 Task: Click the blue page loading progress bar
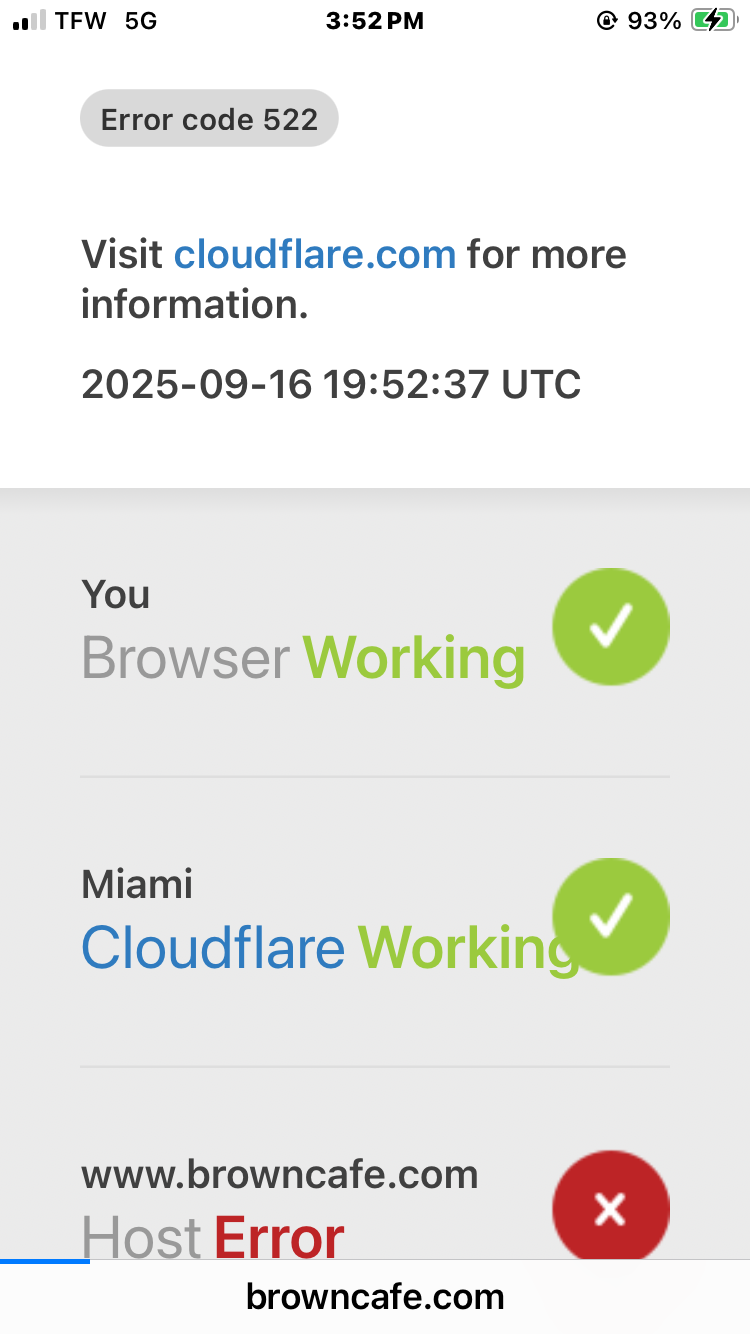pos(45,1261)
